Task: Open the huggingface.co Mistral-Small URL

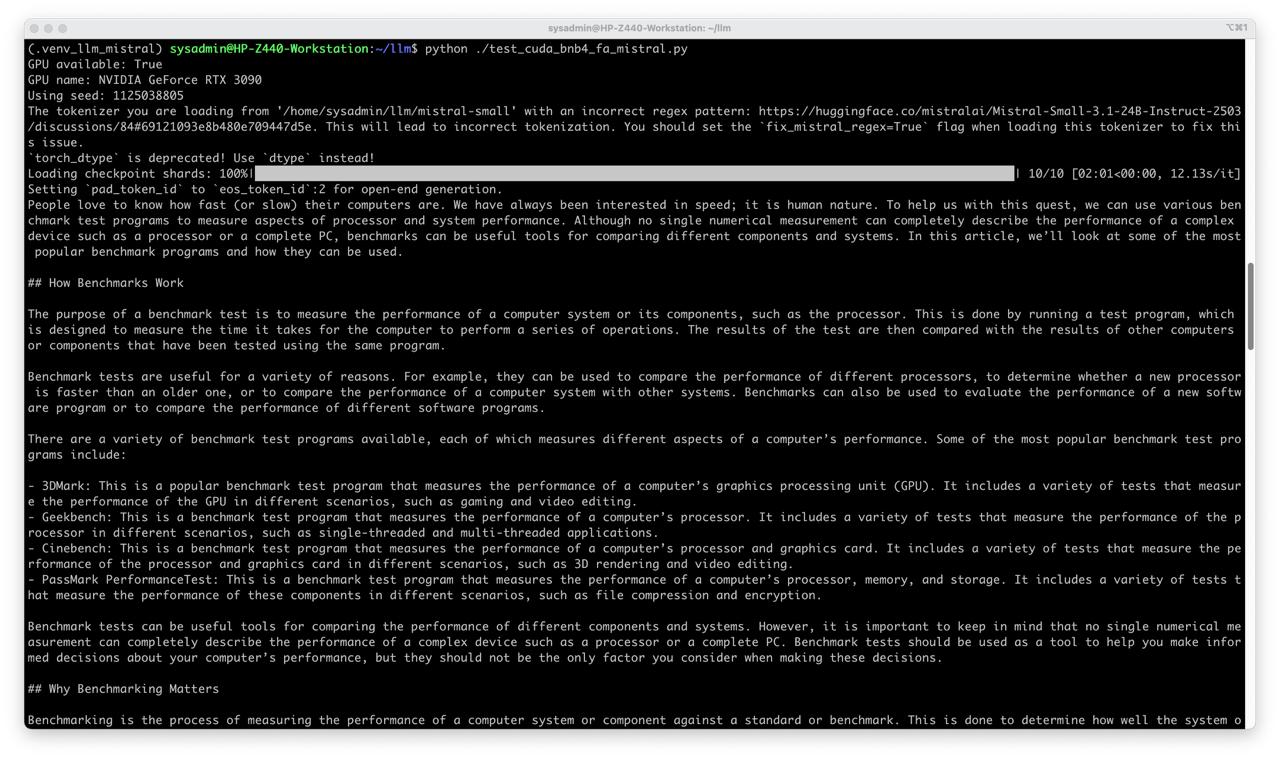Action: click(x=999, y=111)
